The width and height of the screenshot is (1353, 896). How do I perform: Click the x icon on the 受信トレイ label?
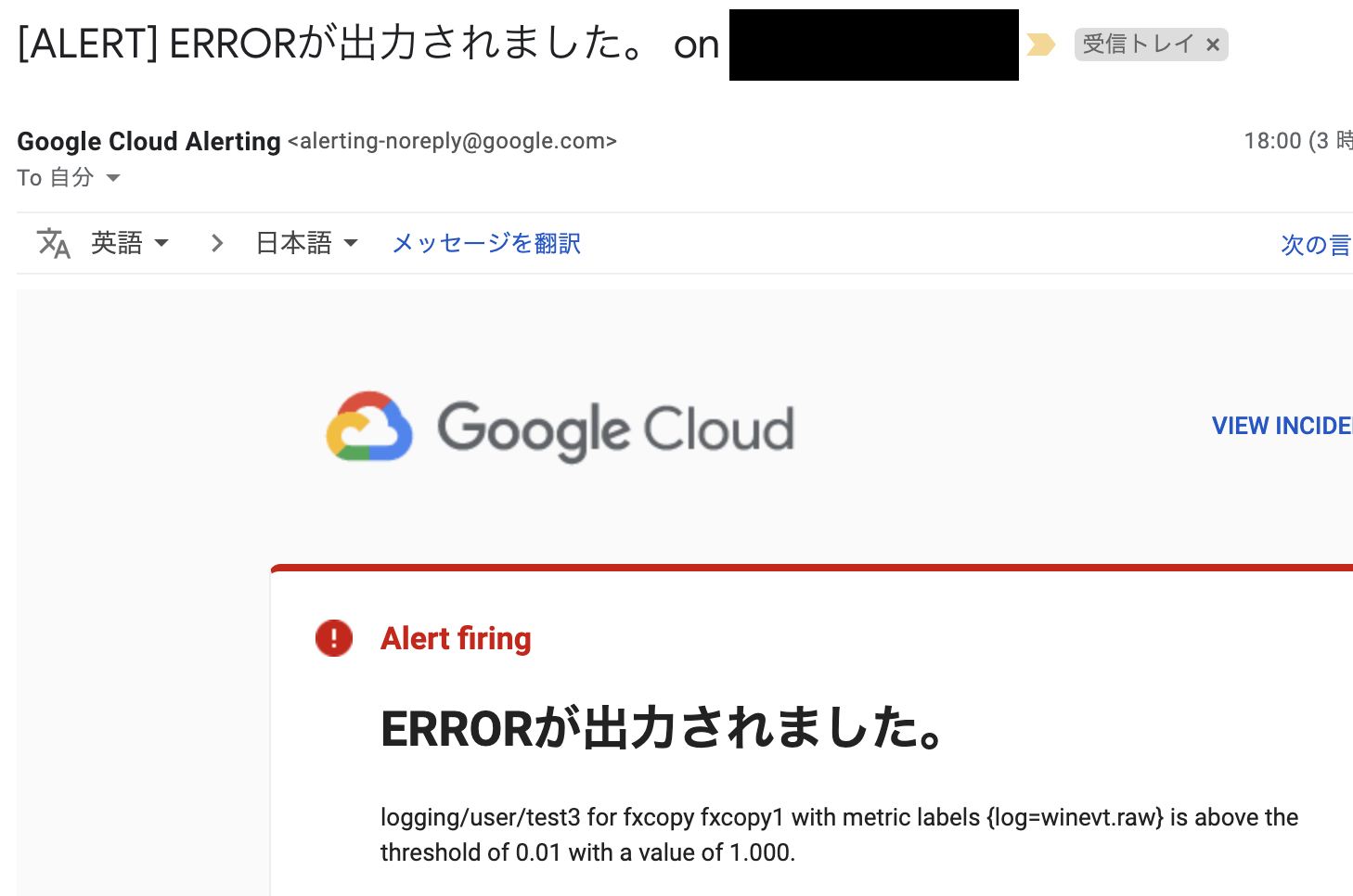tap(1213, 44)
